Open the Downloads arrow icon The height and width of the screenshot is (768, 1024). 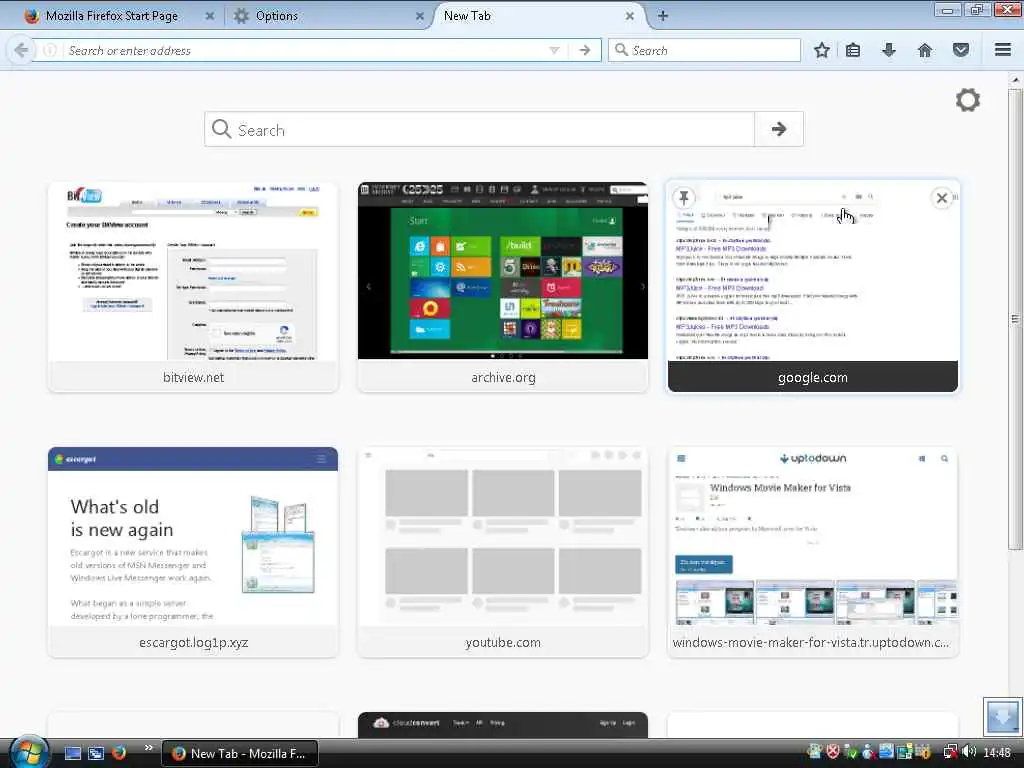click(888, 50)
